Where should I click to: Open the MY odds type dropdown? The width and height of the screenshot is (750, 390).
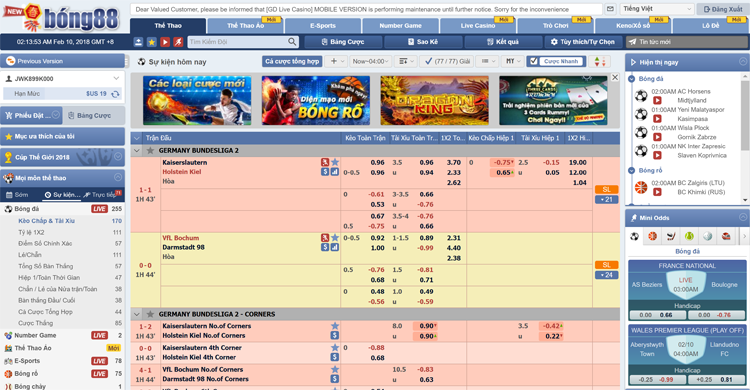point(513,61)
